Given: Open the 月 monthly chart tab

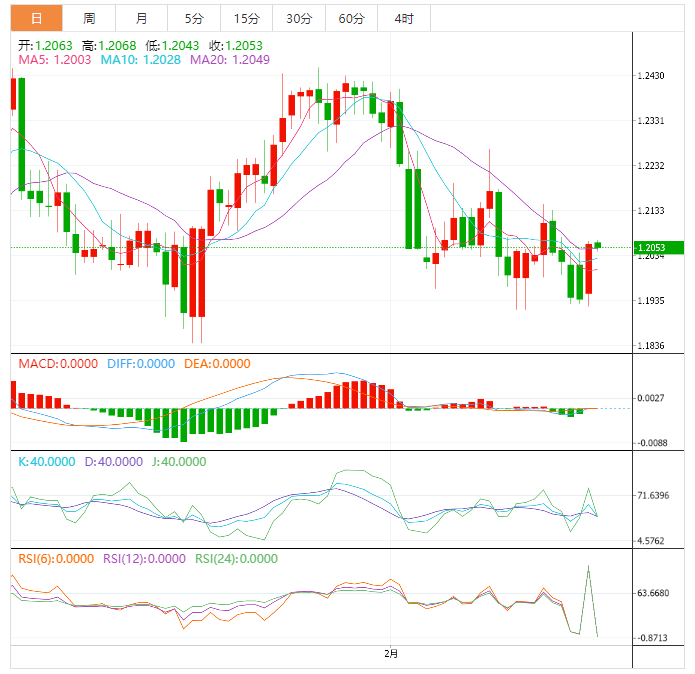Looking at the screenshot, I should [141, 18].
